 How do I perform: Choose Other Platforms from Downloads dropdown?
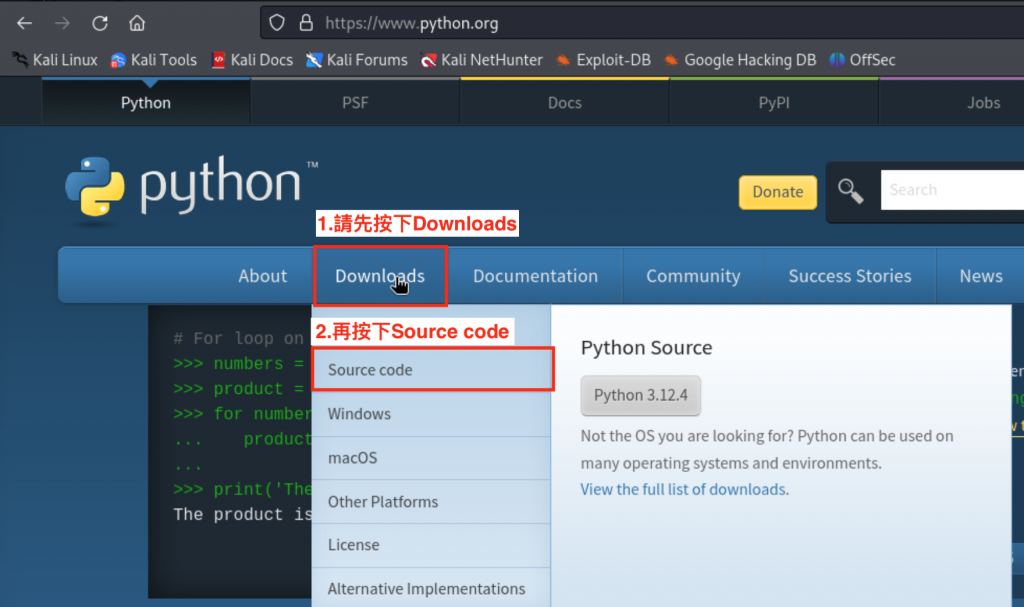click(x=432, y=502)
